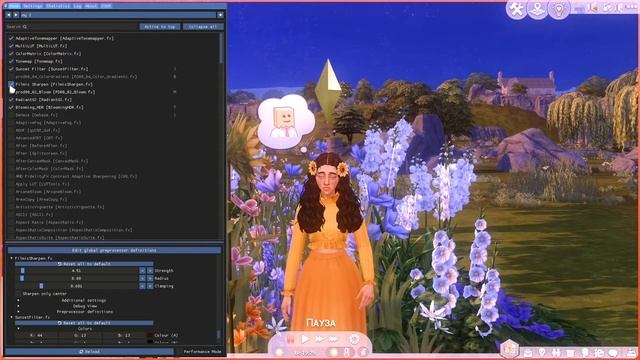
Task: Open the relationships two-people icon
Action: (556, 353)
